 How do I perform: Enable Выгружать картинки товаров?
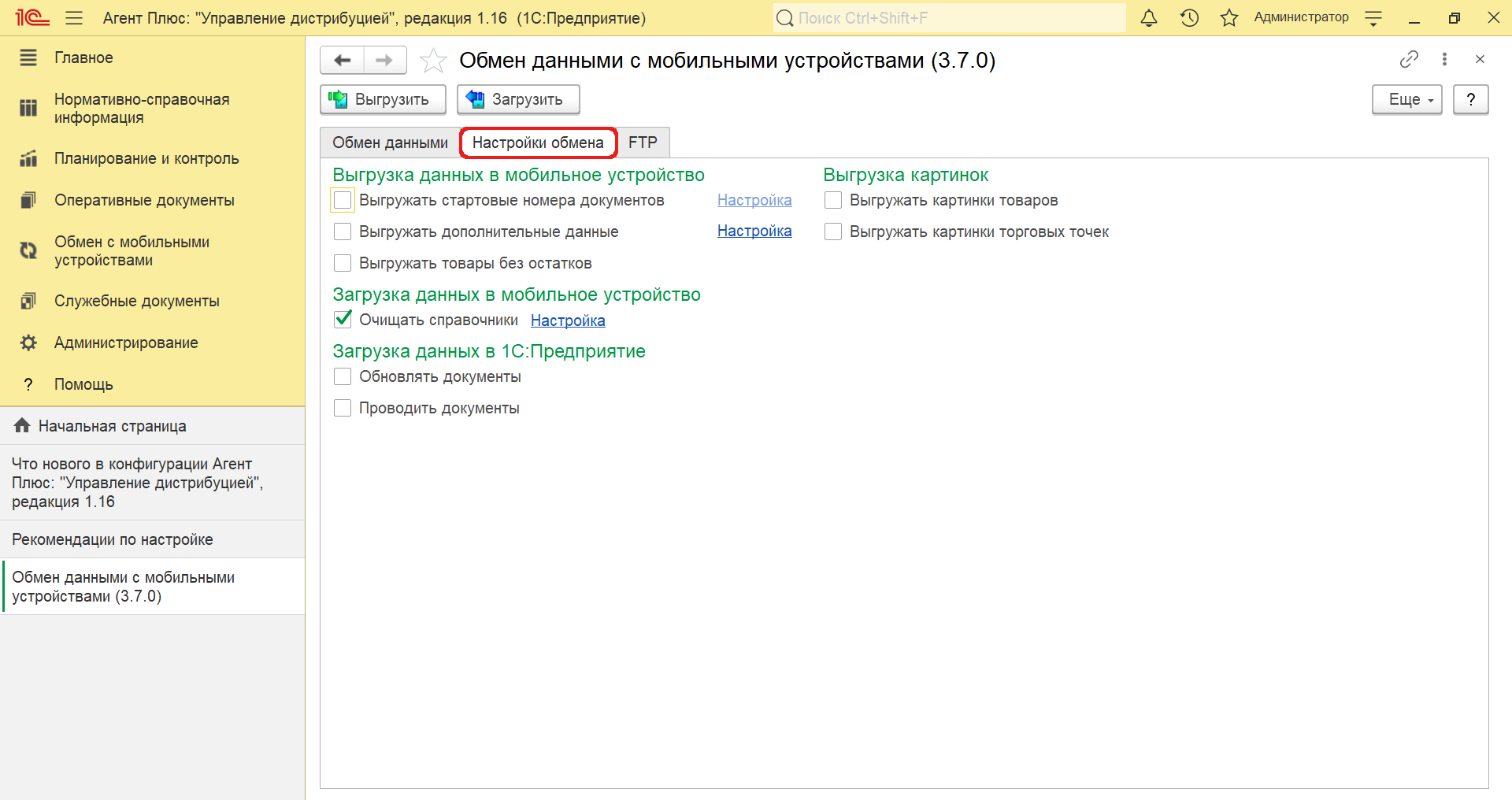click(833, 200)
